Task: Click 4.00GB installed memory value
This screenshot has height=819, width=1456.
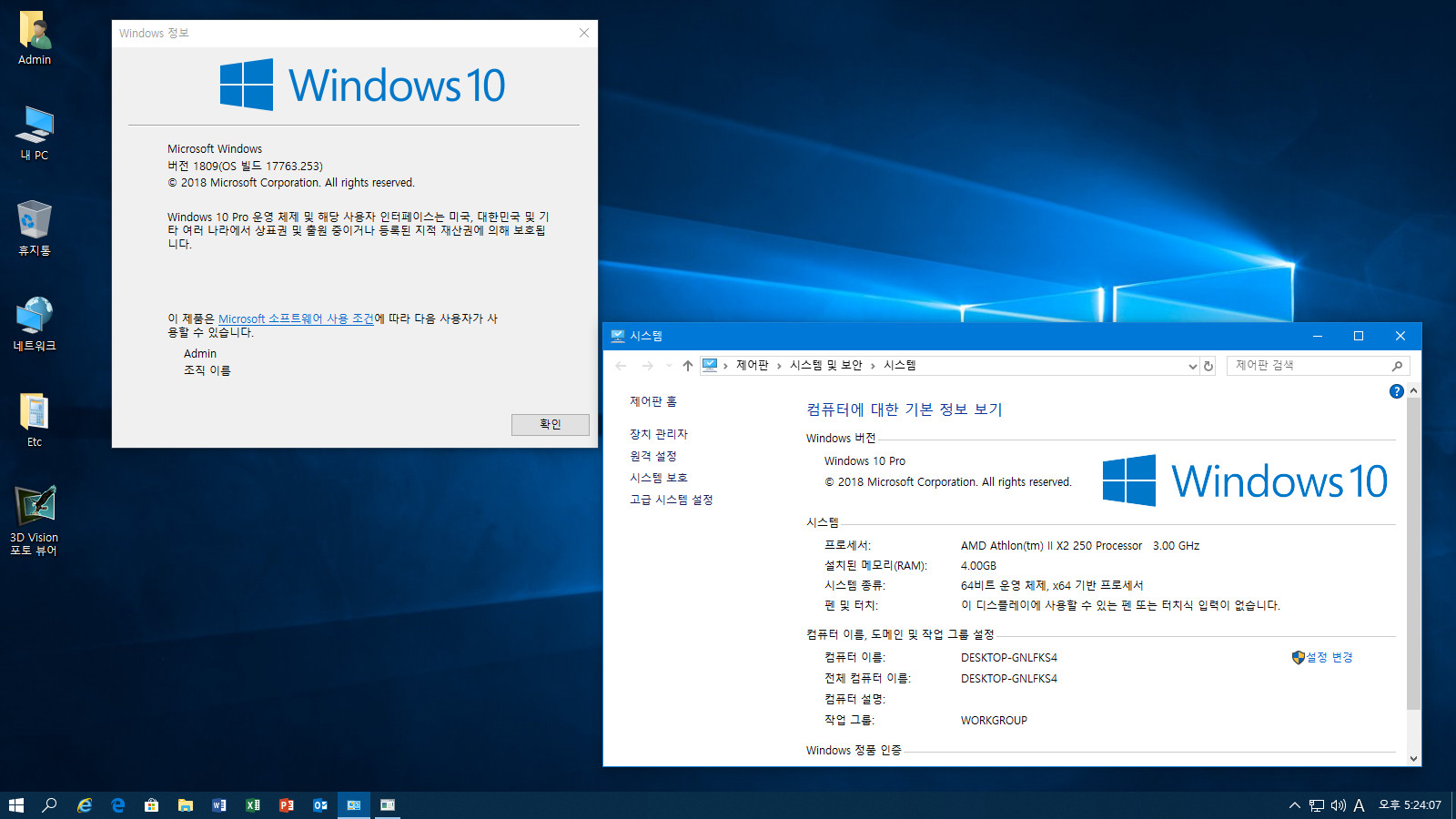Action: tap(978, 565)
